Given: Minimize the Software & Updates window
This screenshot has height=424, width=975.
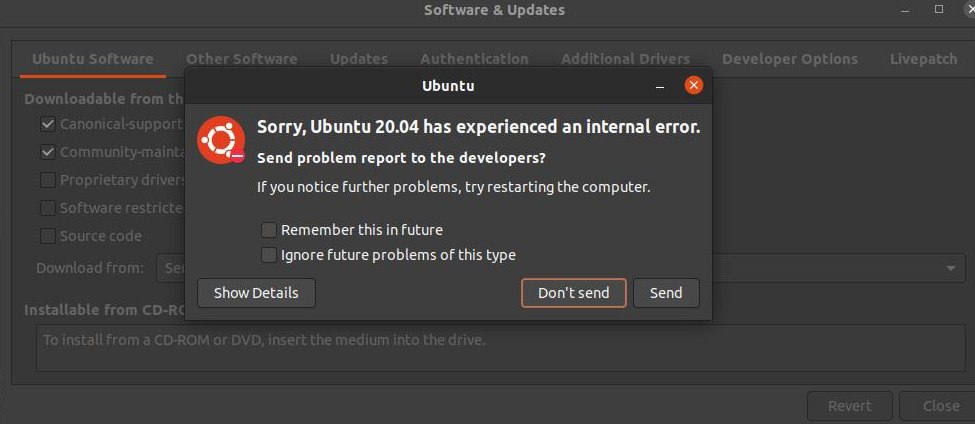Looking at the screenshot, I should click(905, 11).
